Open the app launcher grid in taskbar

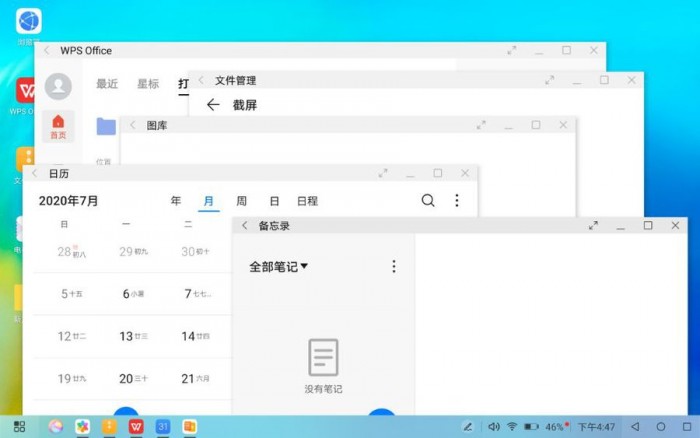point(18,427)
